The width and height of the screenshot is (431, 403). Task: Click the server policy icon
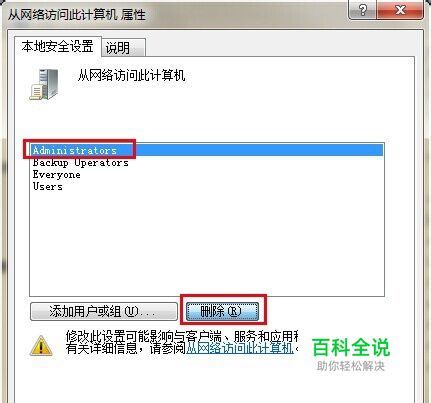tap(44, 84)
